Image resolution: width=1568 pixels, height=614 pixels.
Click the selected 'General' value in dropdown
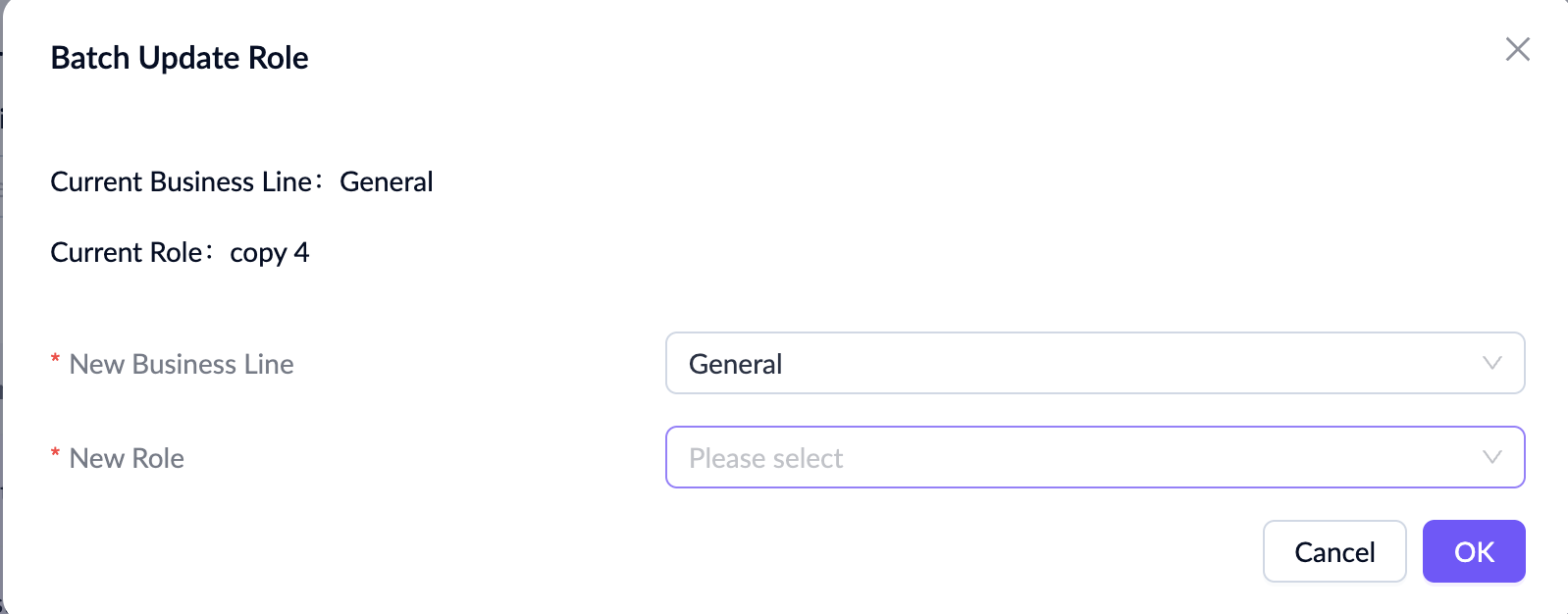(x=735, y=364)
